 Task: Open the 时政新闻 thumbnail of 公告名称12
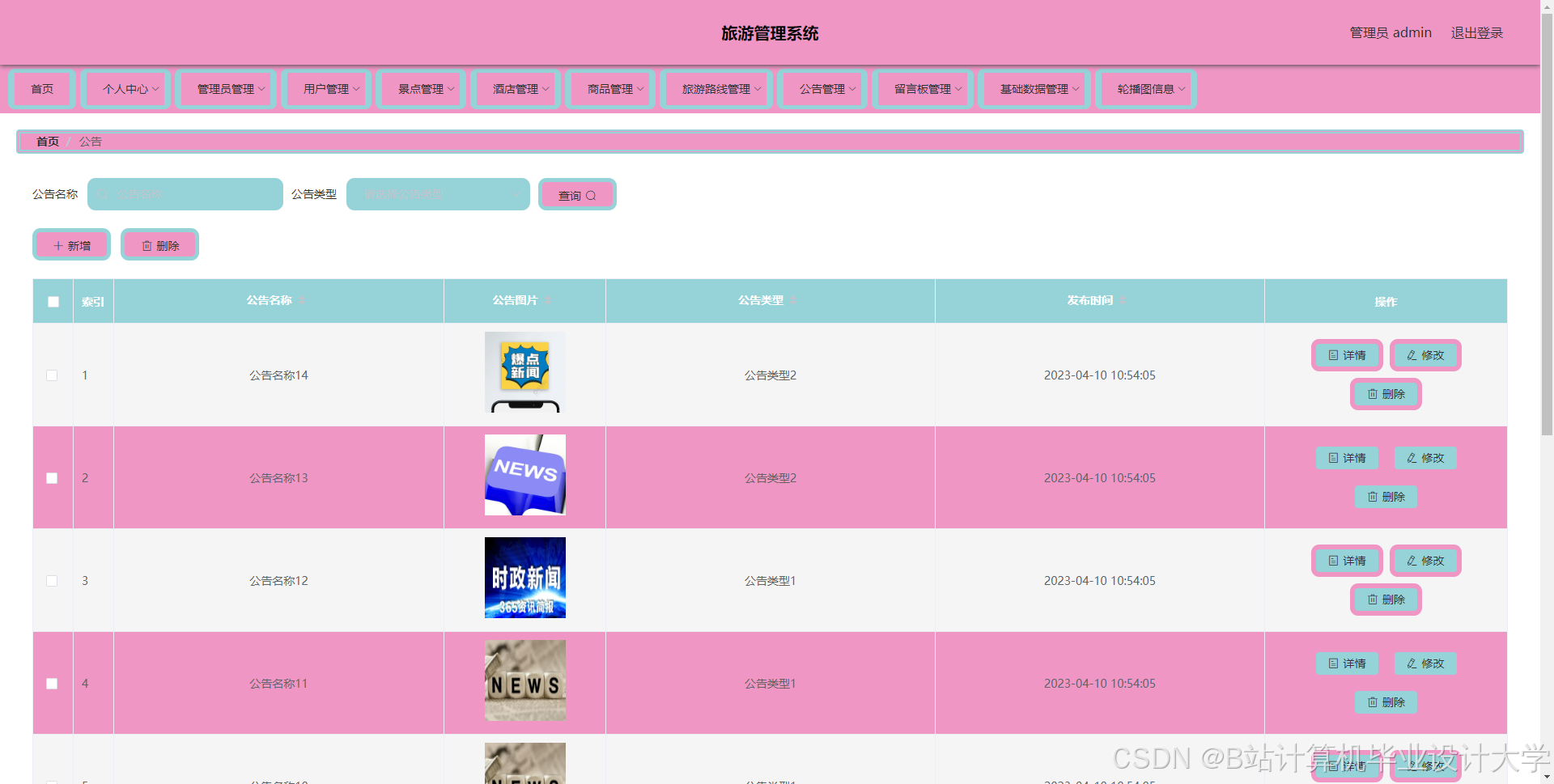(525, 578)
